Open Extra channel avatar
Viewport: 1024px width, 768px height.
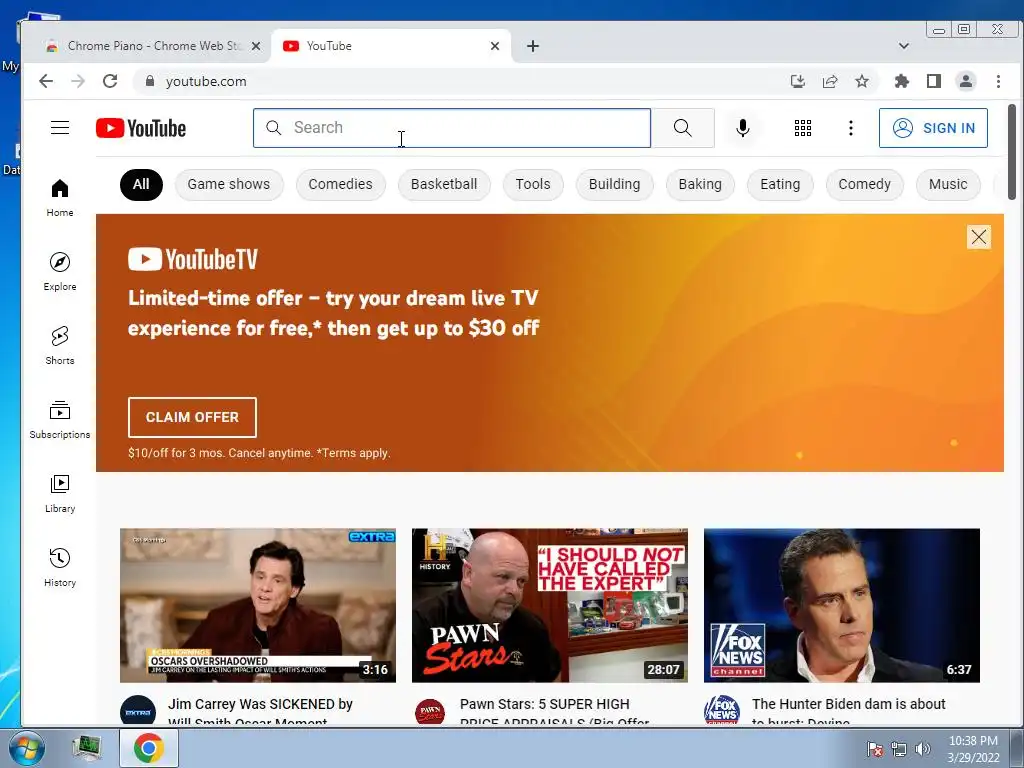coord(138,711)
